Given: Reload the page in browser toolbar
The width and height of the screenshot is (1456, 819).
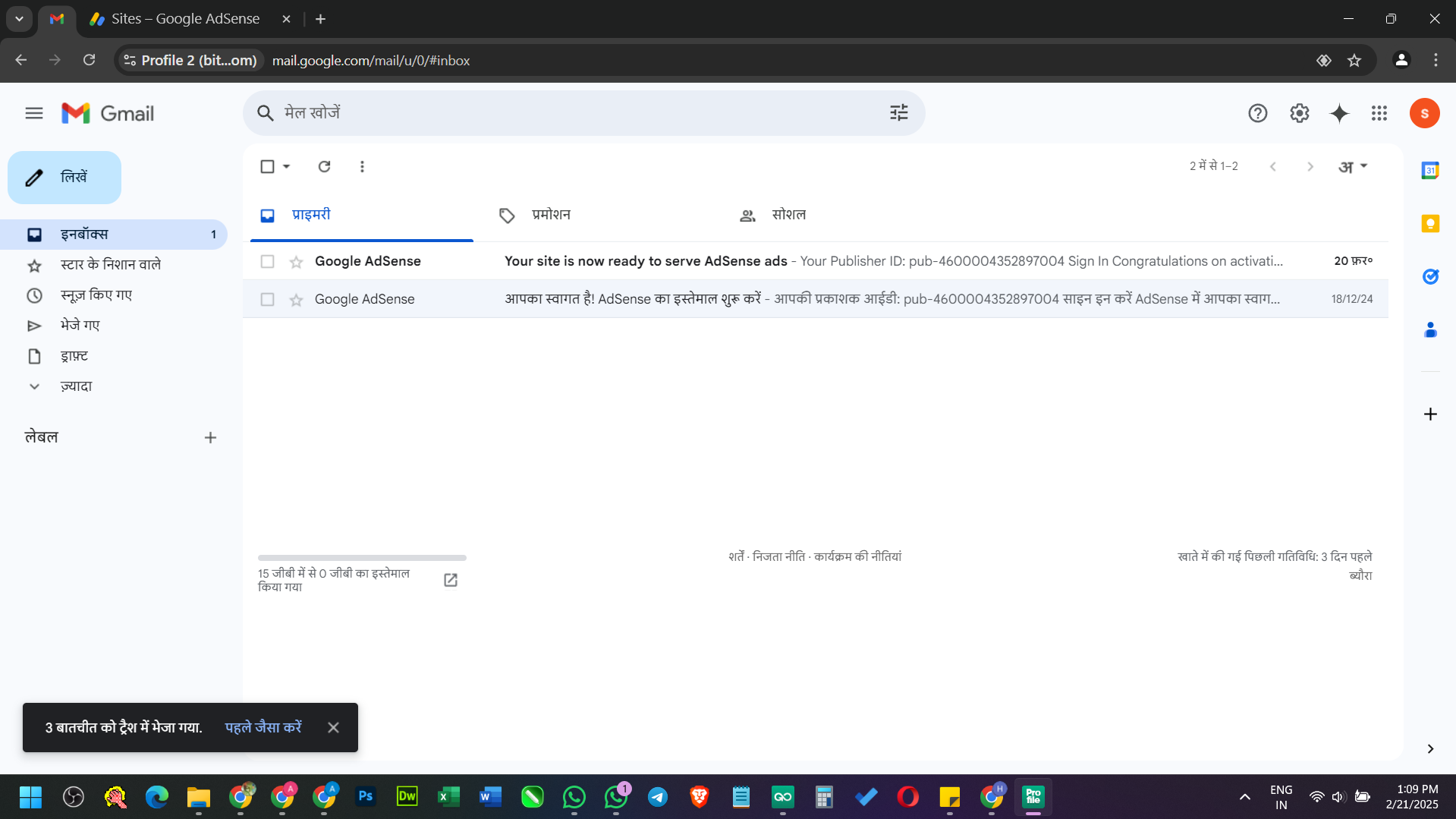Looking at the screenshot, I should point(89,60).
